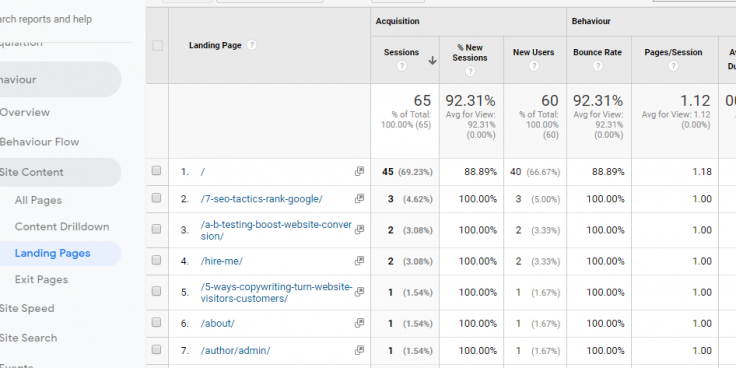
Task: Click the /5-ways-copywriting-turn-website-visitors-customers/ link
Action: (x=276, y=293)
